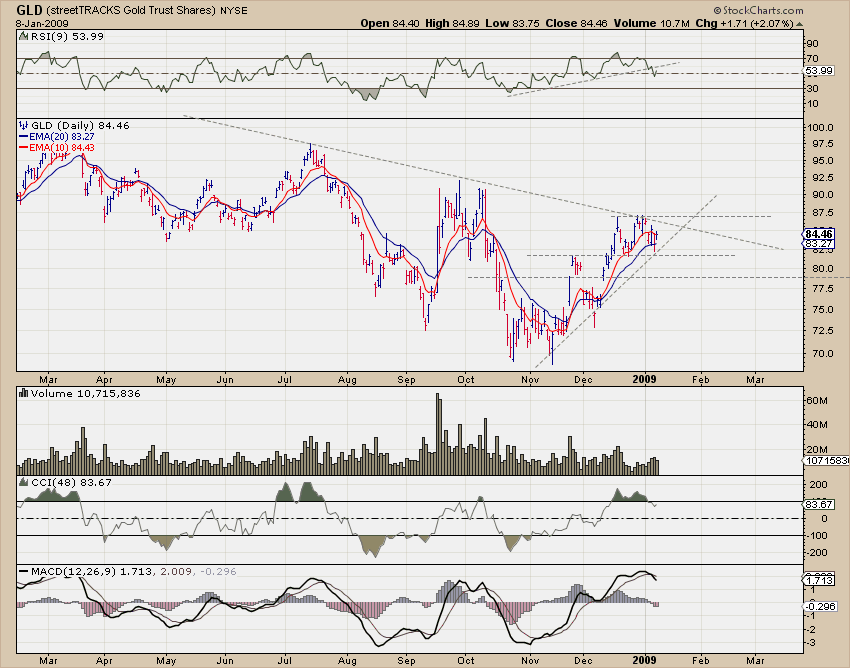Click the MACD line legend icon
Screen dimensions: 850x668
[x=24, y=571]
